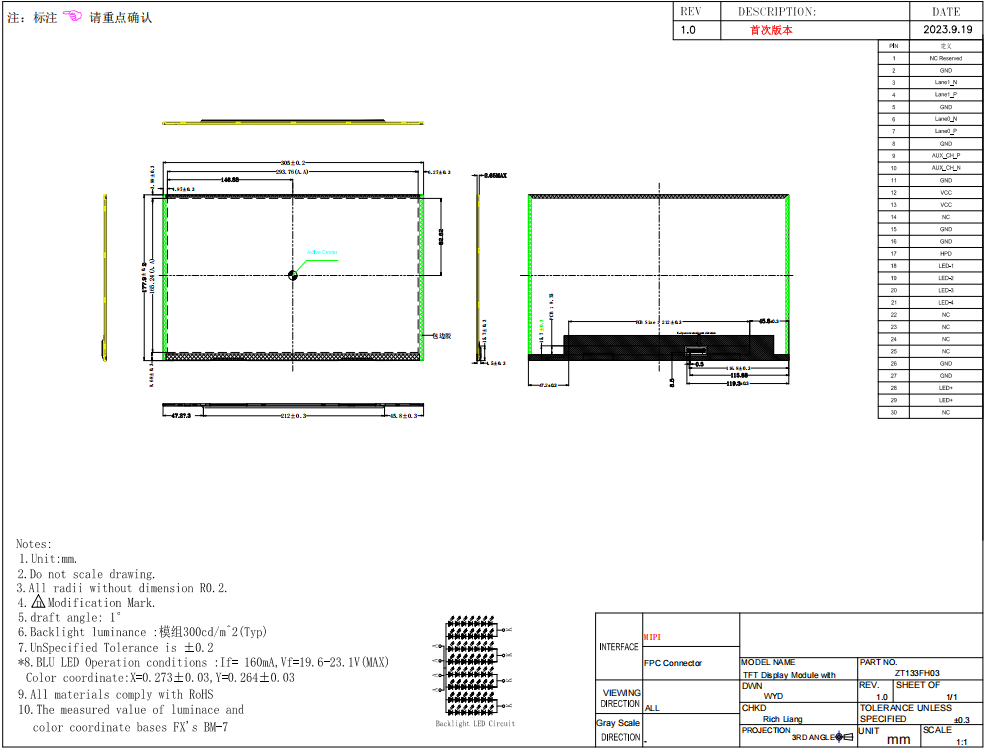Click note '2.Do not scale drawing.'
This screenshot has height=749, width=985.
point(86,574)
